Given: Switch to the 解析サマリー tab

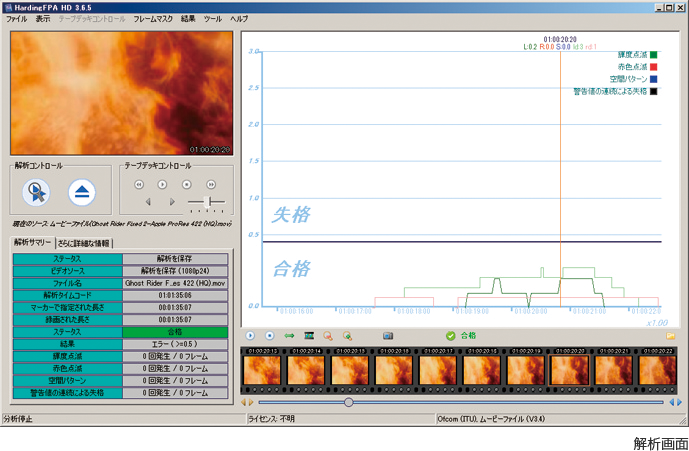Looking at the screenshot, I should [x=33, y=243].
